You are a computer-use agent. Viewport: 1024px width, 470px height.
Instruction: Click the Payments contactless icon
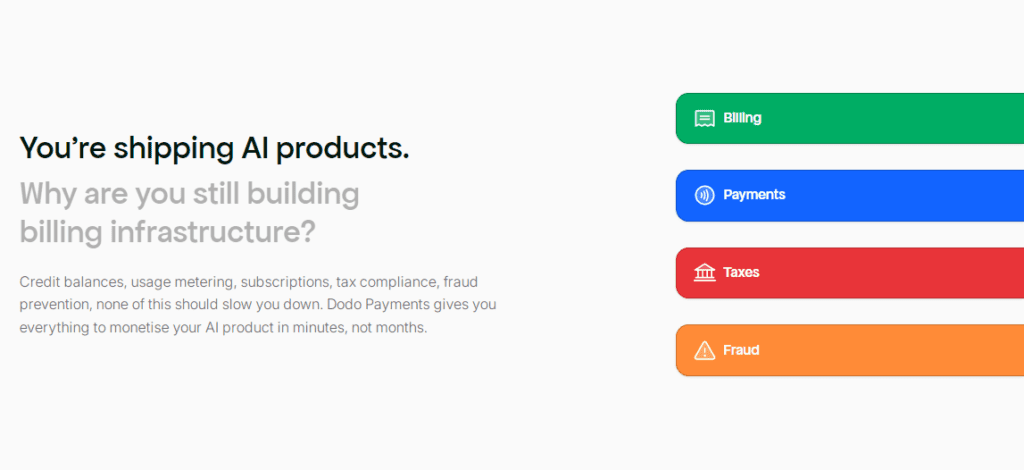point(705,195)
